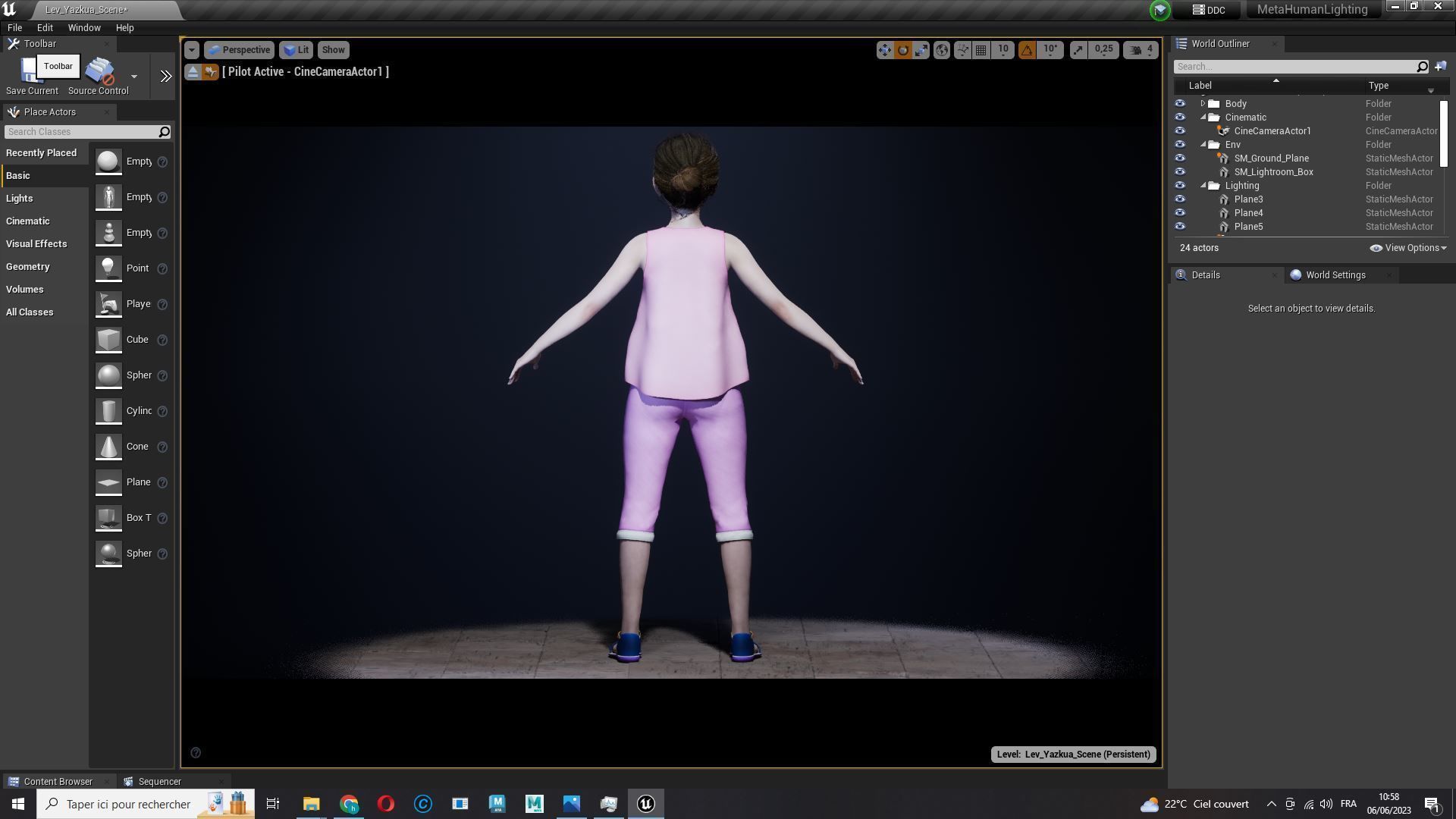
Task: Click the Search Classes field
Action: [x=80, y=132]
